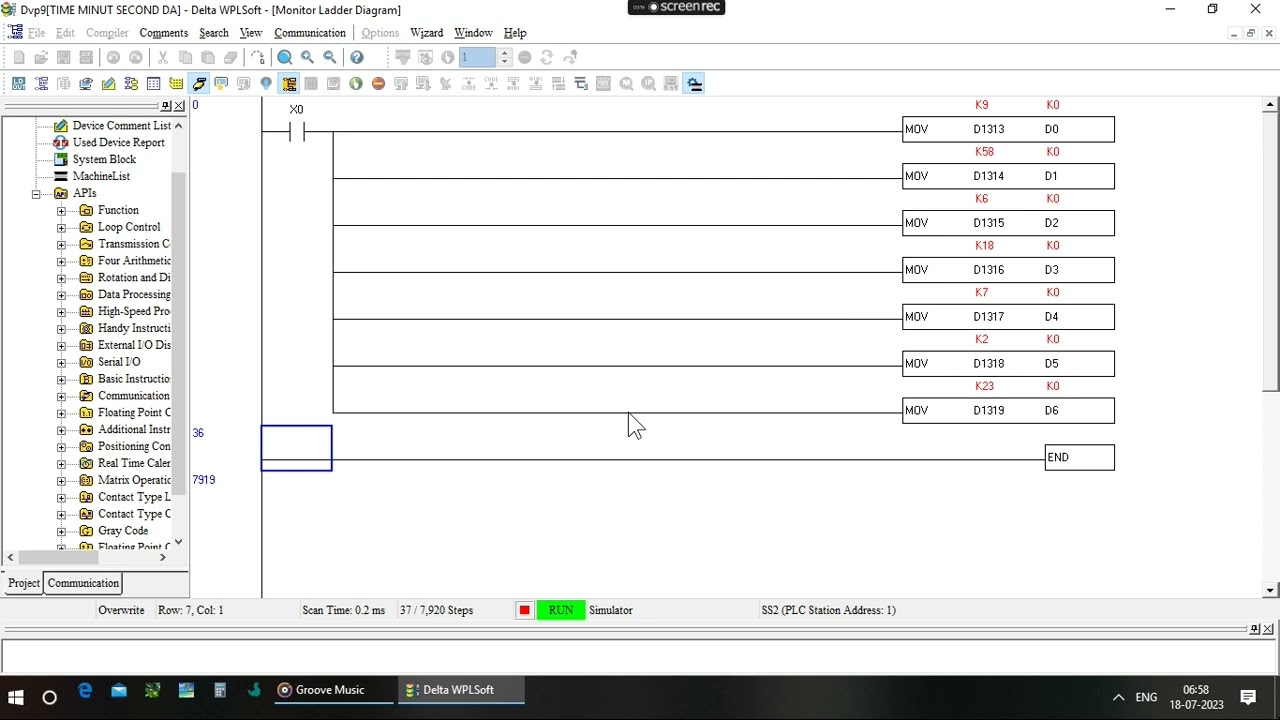Viewport: 1280px width, 720px height.
Task: Open Help via the question mark icon
Action: click(357, 57)
